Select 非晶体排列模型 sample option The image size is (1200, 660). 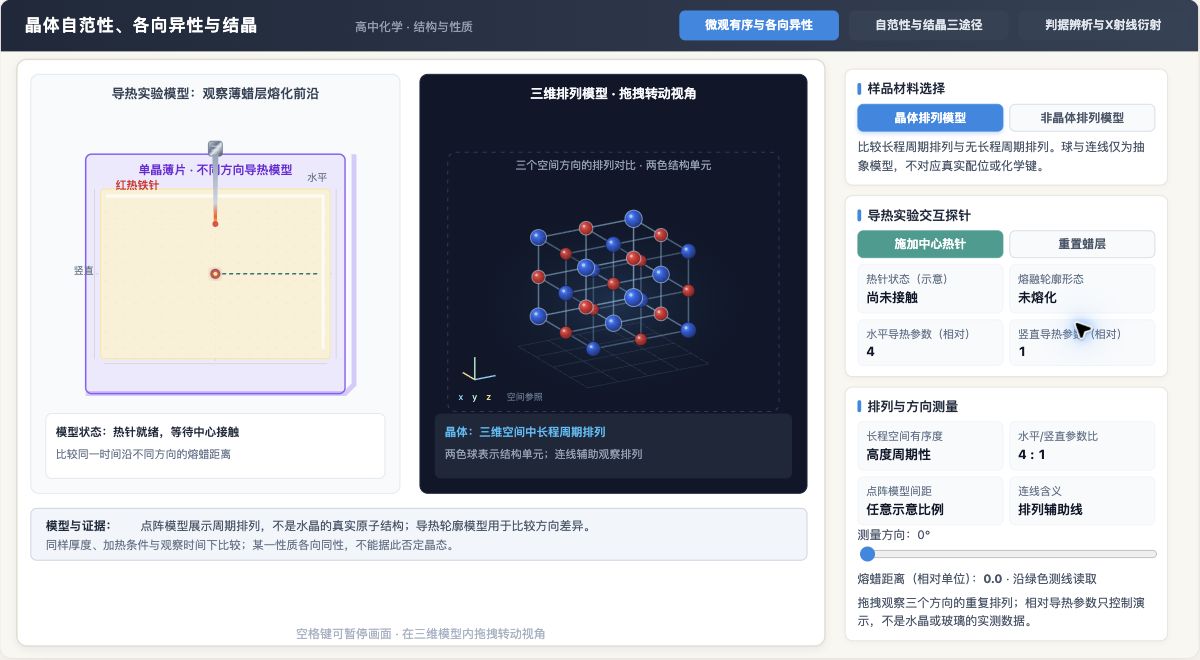[1082, 118]
